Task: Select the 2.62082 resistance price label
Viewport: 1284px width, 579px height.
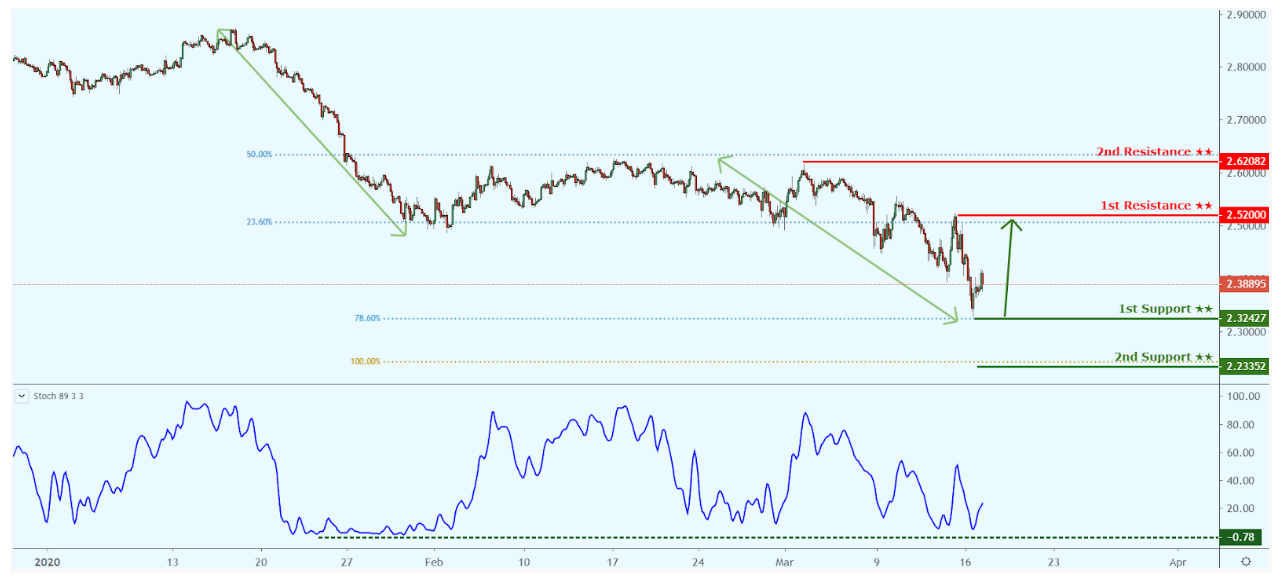Action: 1245,161
